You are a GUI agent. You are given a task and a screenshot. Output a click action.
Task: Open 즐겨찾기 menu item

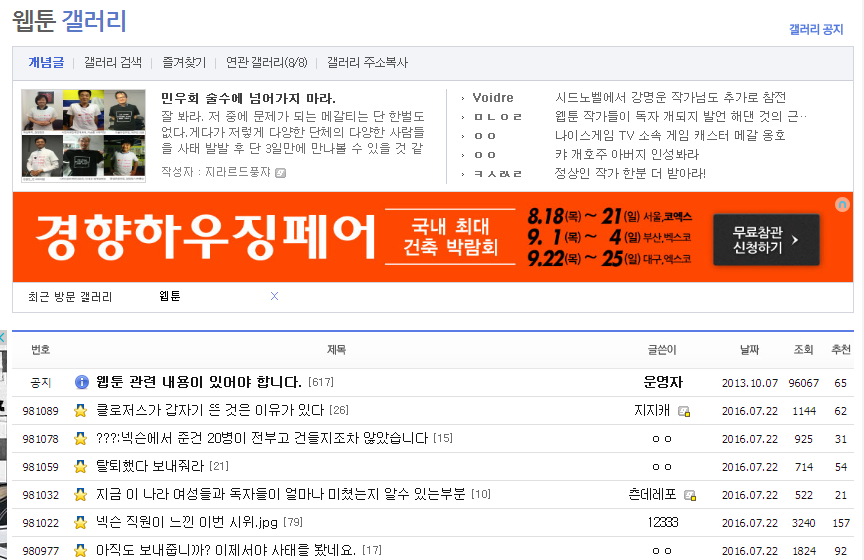click(x=184, y=63)
